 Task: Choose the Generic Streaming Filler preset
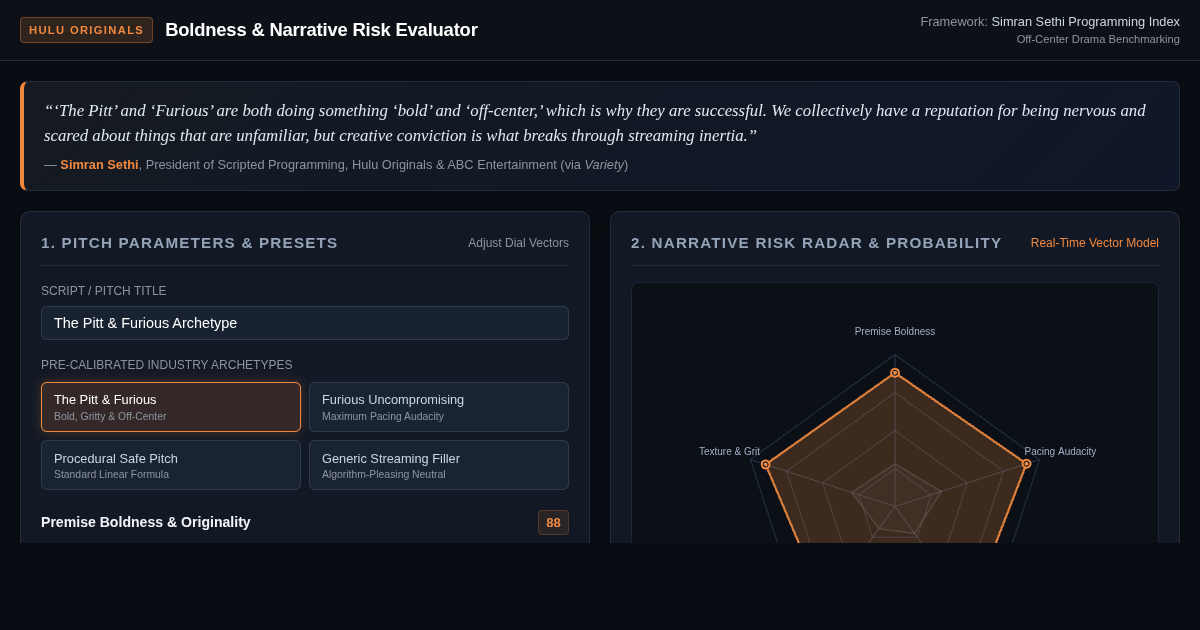click(439, 465)
